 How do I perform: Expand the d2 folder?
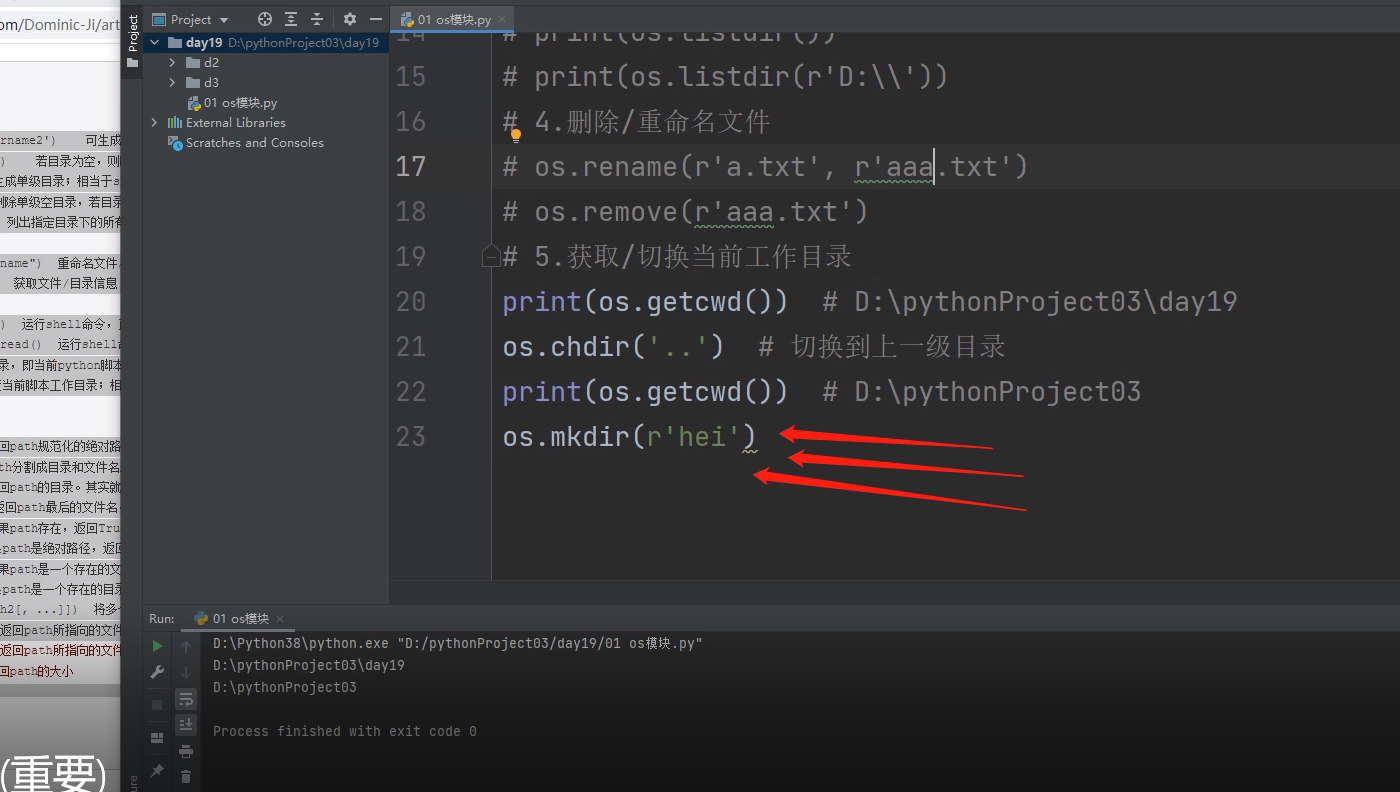click(172, 63)
